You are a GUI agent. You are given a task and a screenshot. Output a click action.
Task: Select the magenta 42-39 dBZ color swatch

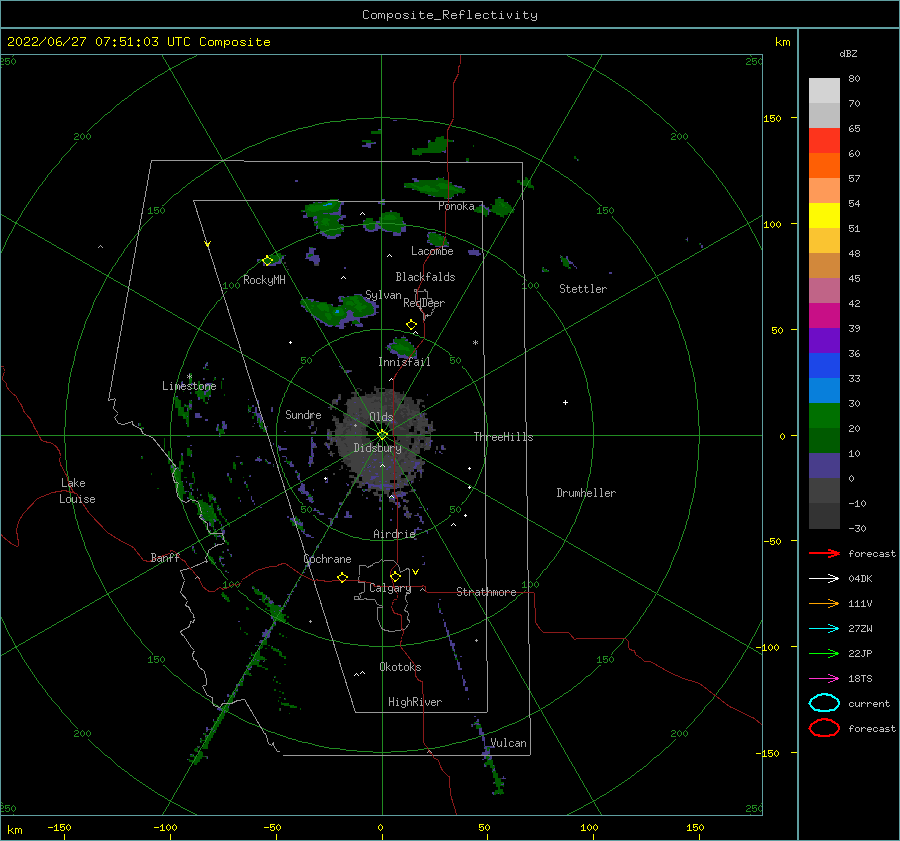(x=824, y=316)
